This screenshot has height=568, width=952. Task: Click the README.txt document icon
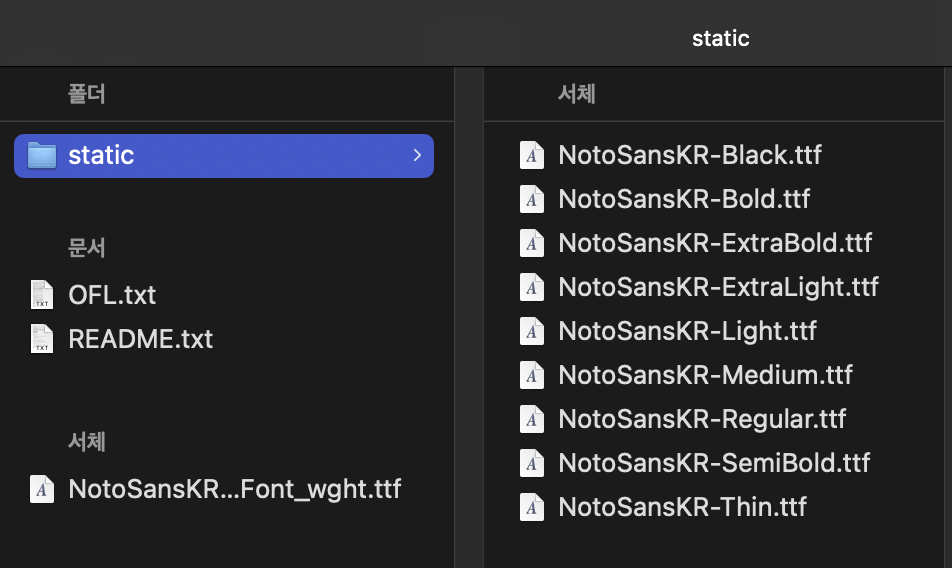tap(42, 339)
